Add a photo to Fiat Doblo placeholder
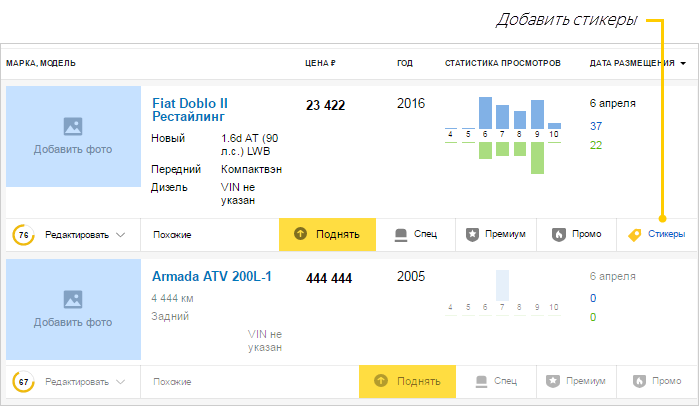699x406 pixels. coord(73,136)
